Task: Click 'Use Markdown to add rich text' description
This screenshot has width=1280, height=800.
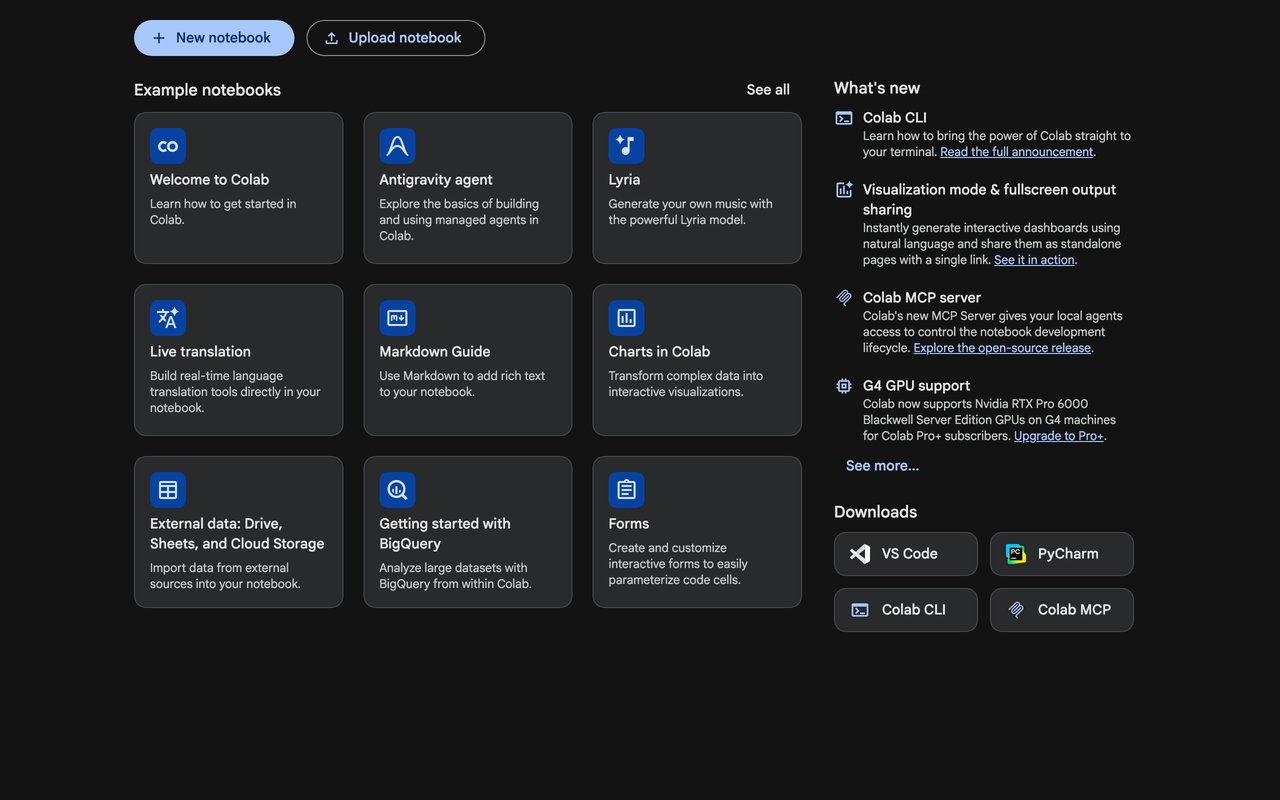Action: tap(462, 384)
